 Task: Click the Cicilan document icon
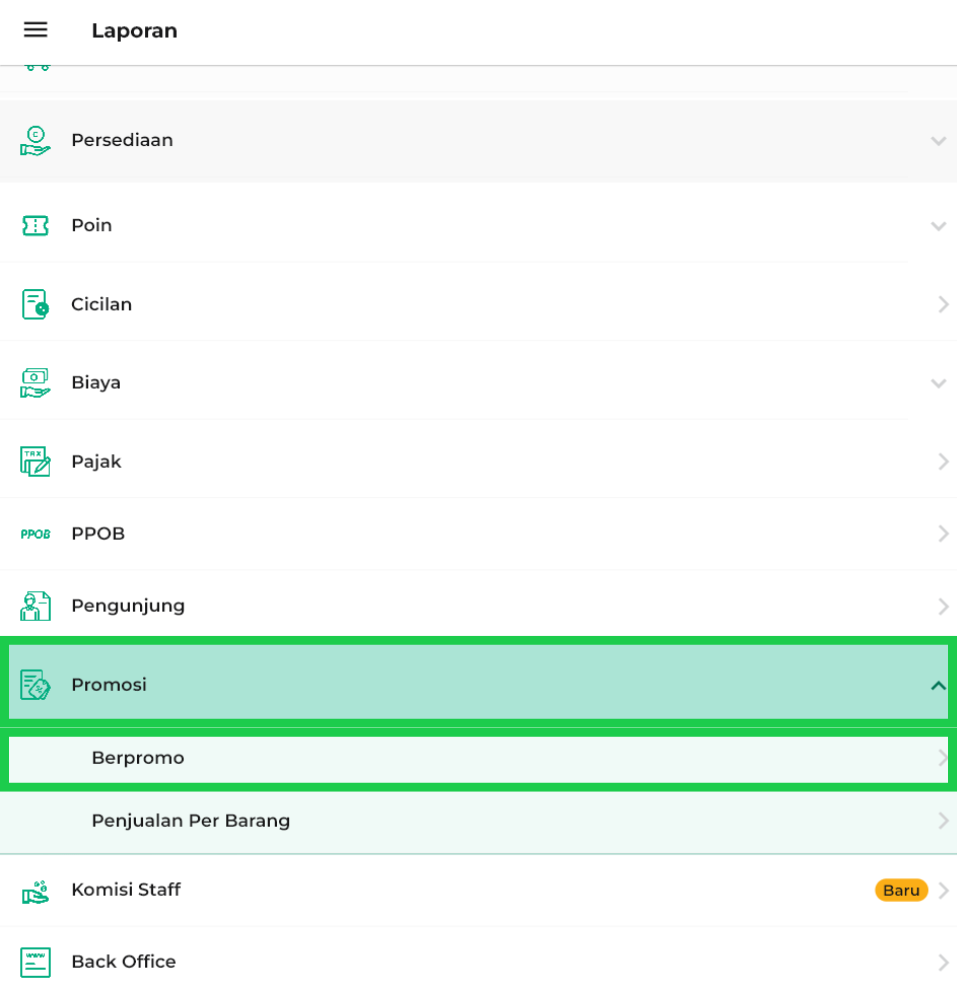click(35, 304)
